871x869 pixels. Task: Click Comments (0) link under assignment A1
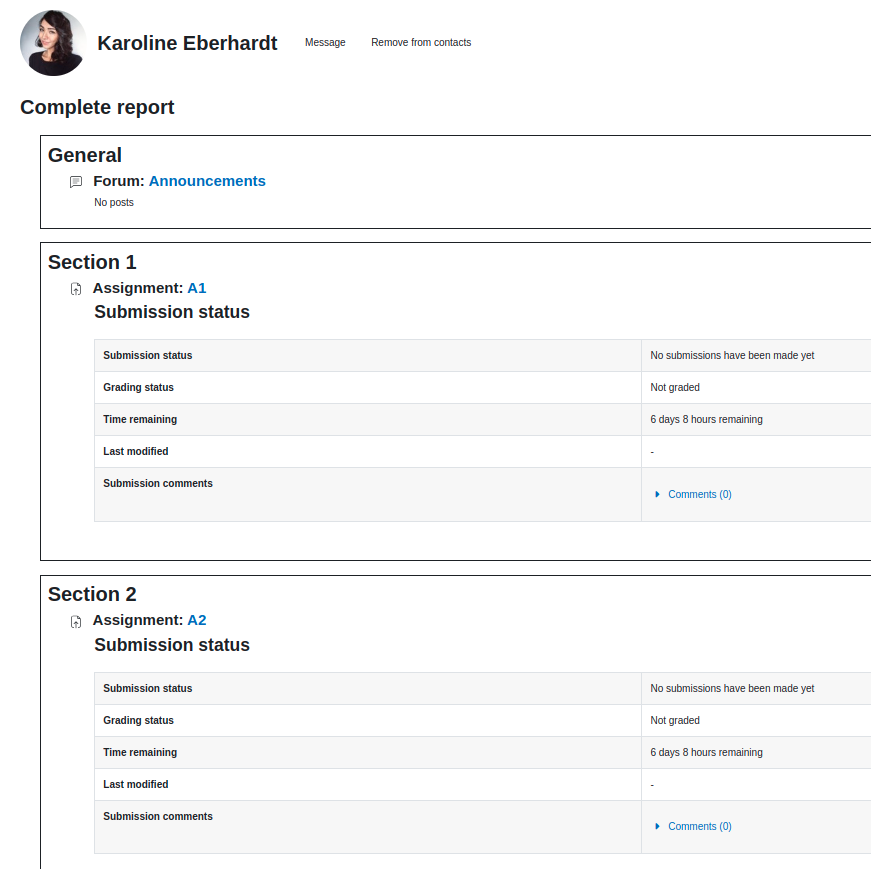pos(699,494)
